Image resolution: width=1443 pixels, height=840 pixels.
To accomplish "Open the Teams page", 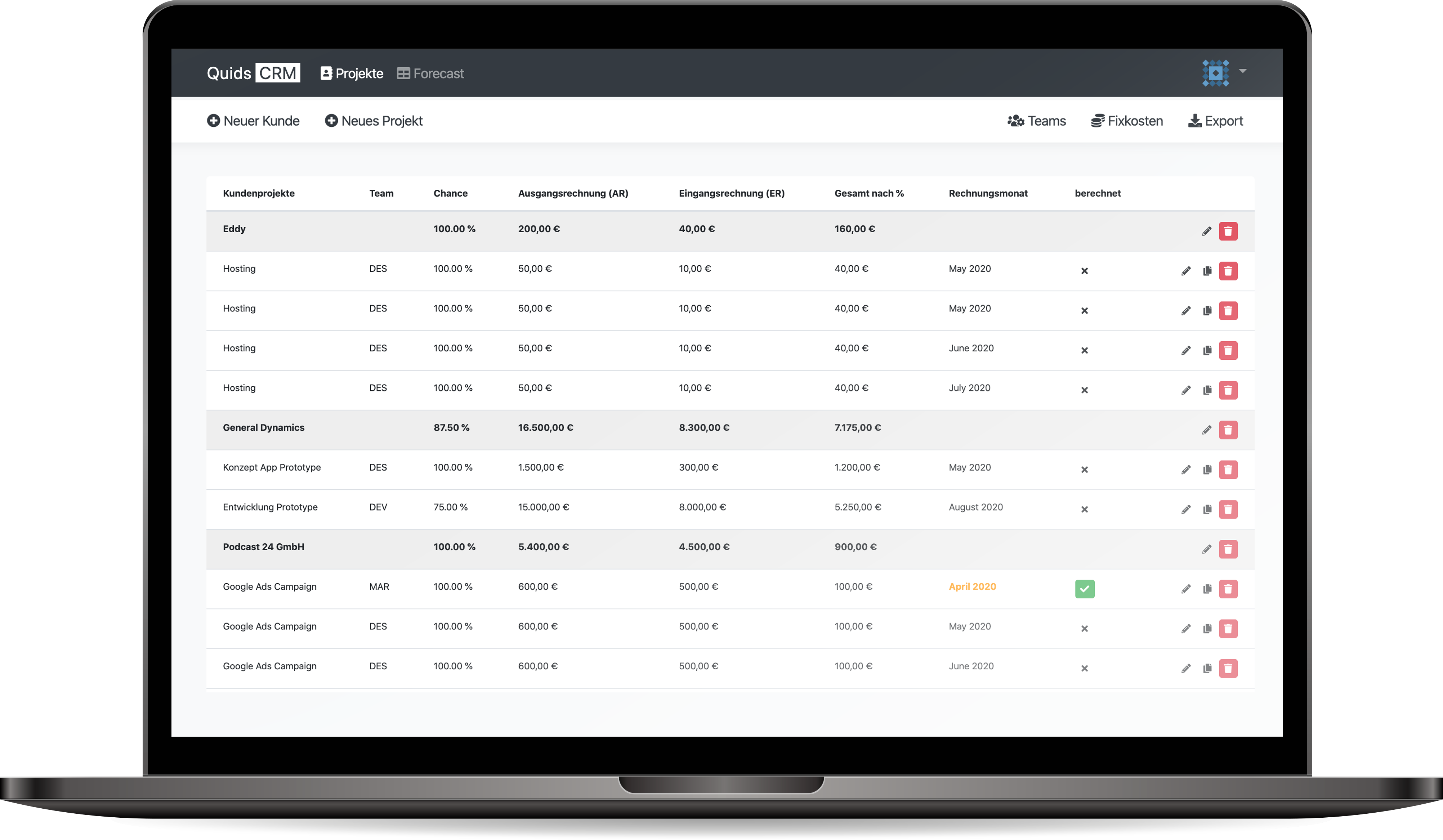I will pos(1036,121).
